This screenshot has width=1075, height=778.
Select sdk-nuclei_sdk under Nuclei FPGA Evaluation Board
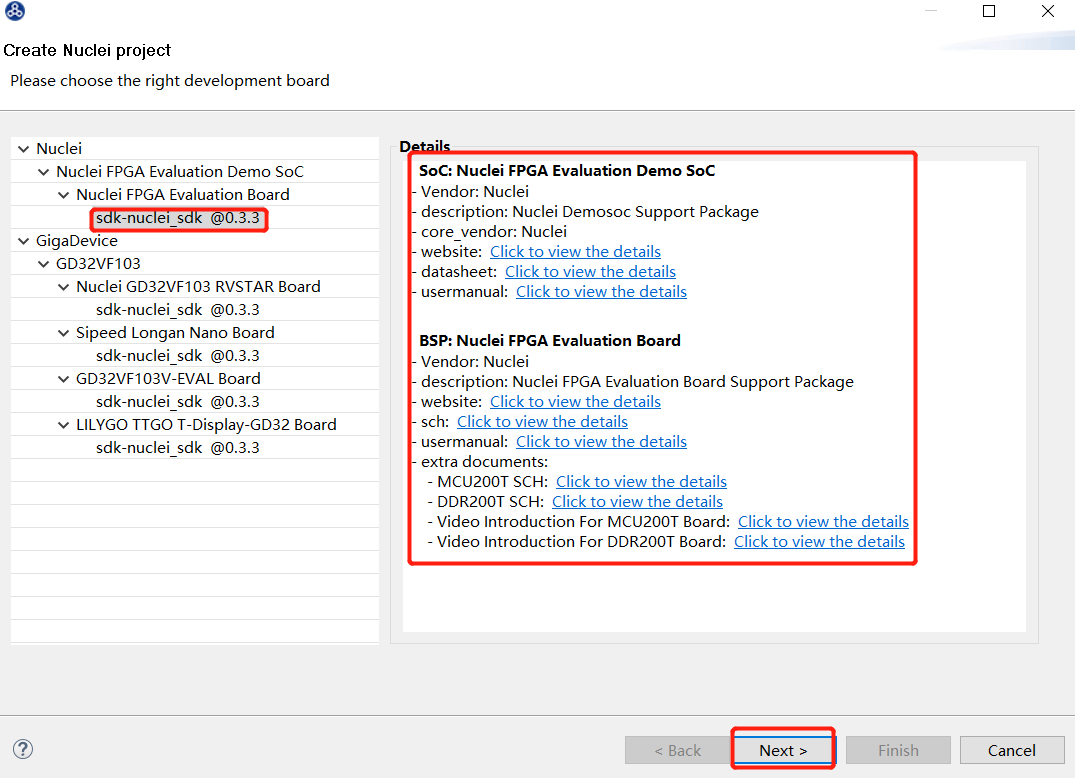pos(178,218)
